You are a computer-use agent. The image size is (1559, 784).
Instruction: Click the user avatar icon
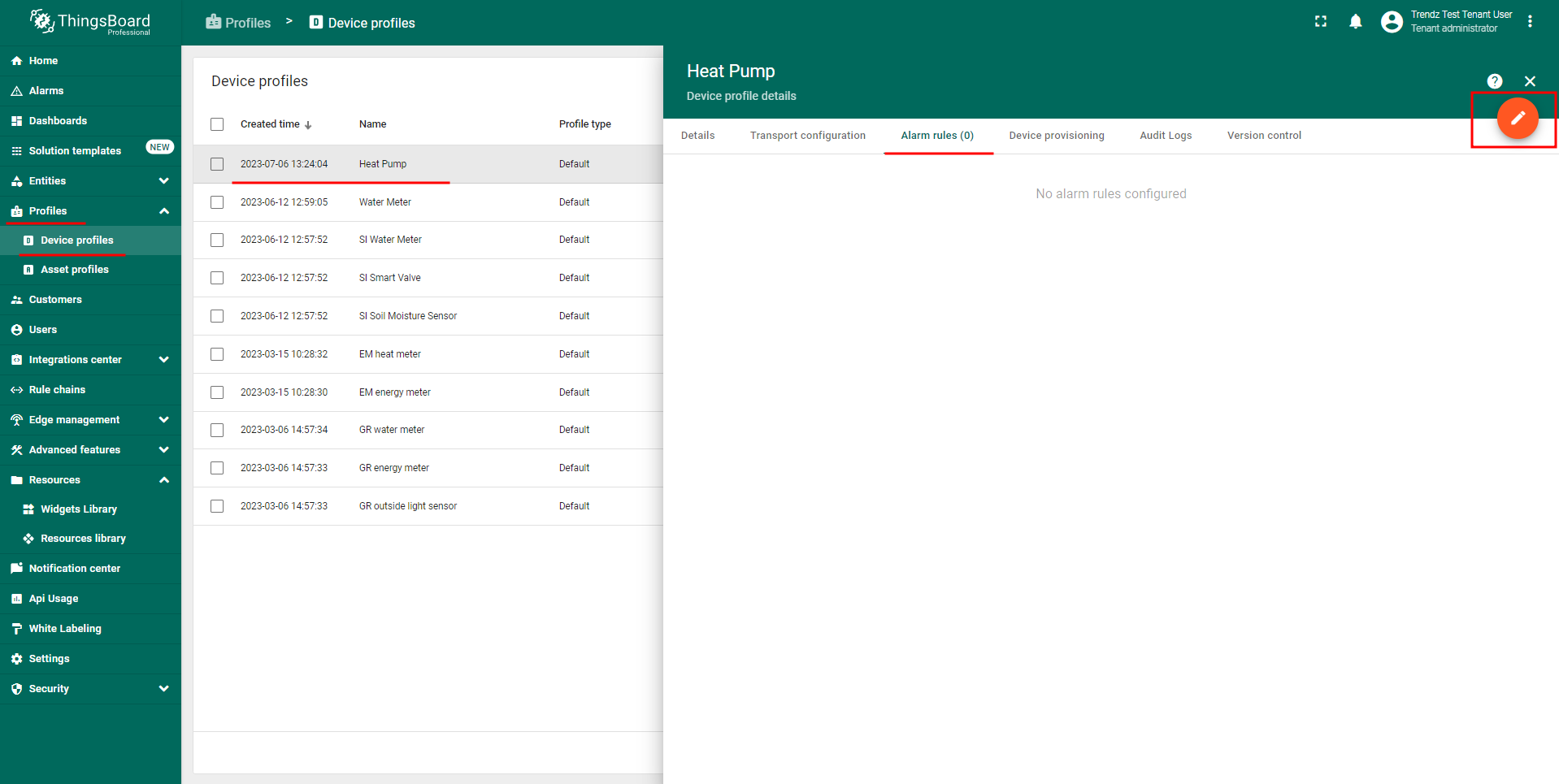pos(1391,22)
